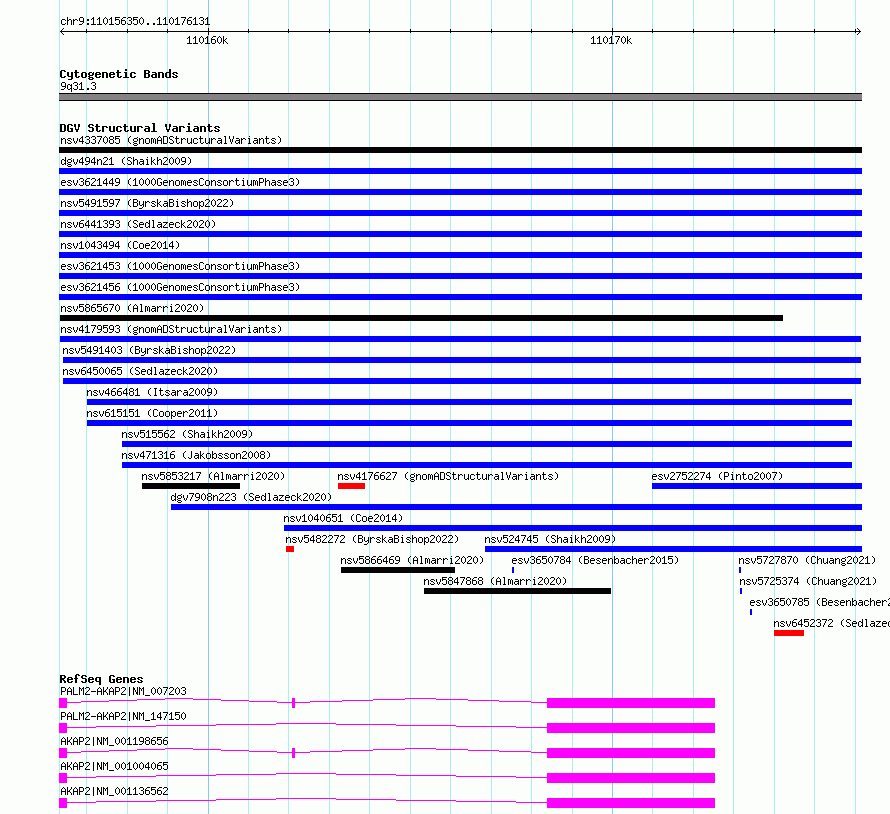Select nsv5866469 Almarri2020 label
890x814 pixels.
[412, 560]
